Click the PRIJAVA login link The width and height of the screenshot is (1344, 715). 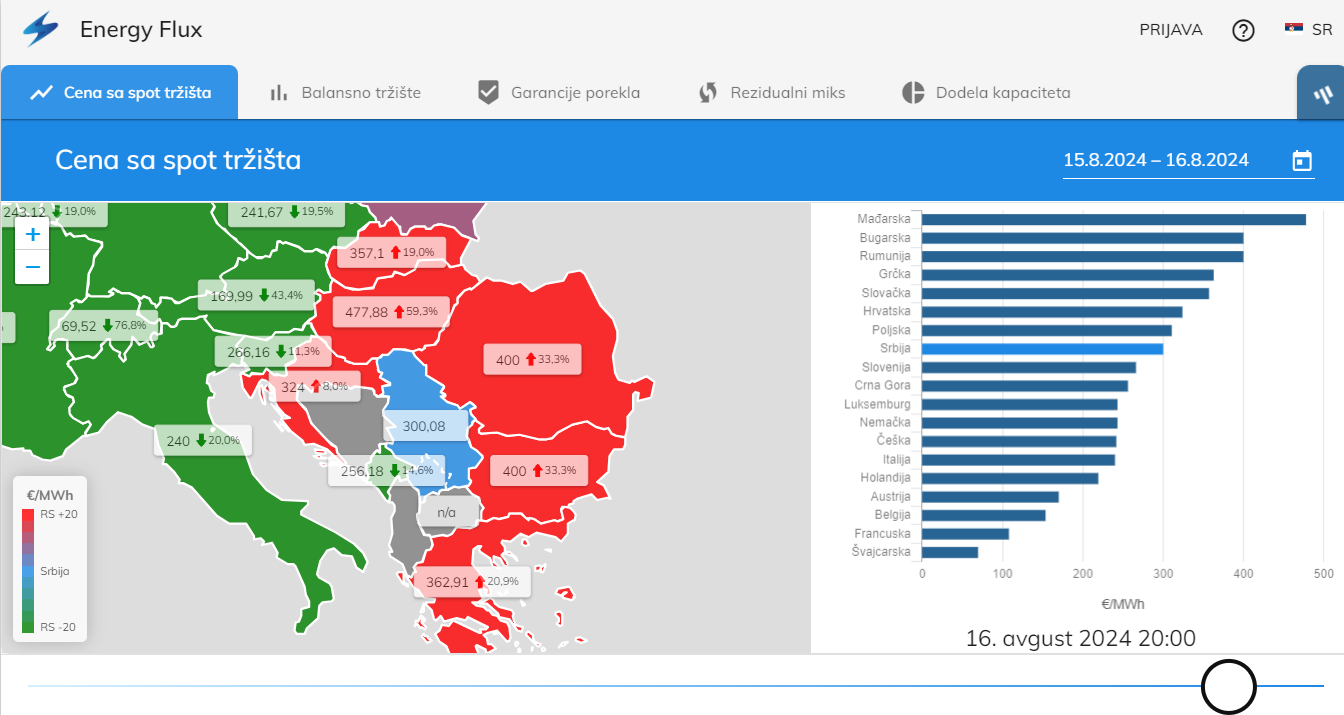pos(1170,30)
